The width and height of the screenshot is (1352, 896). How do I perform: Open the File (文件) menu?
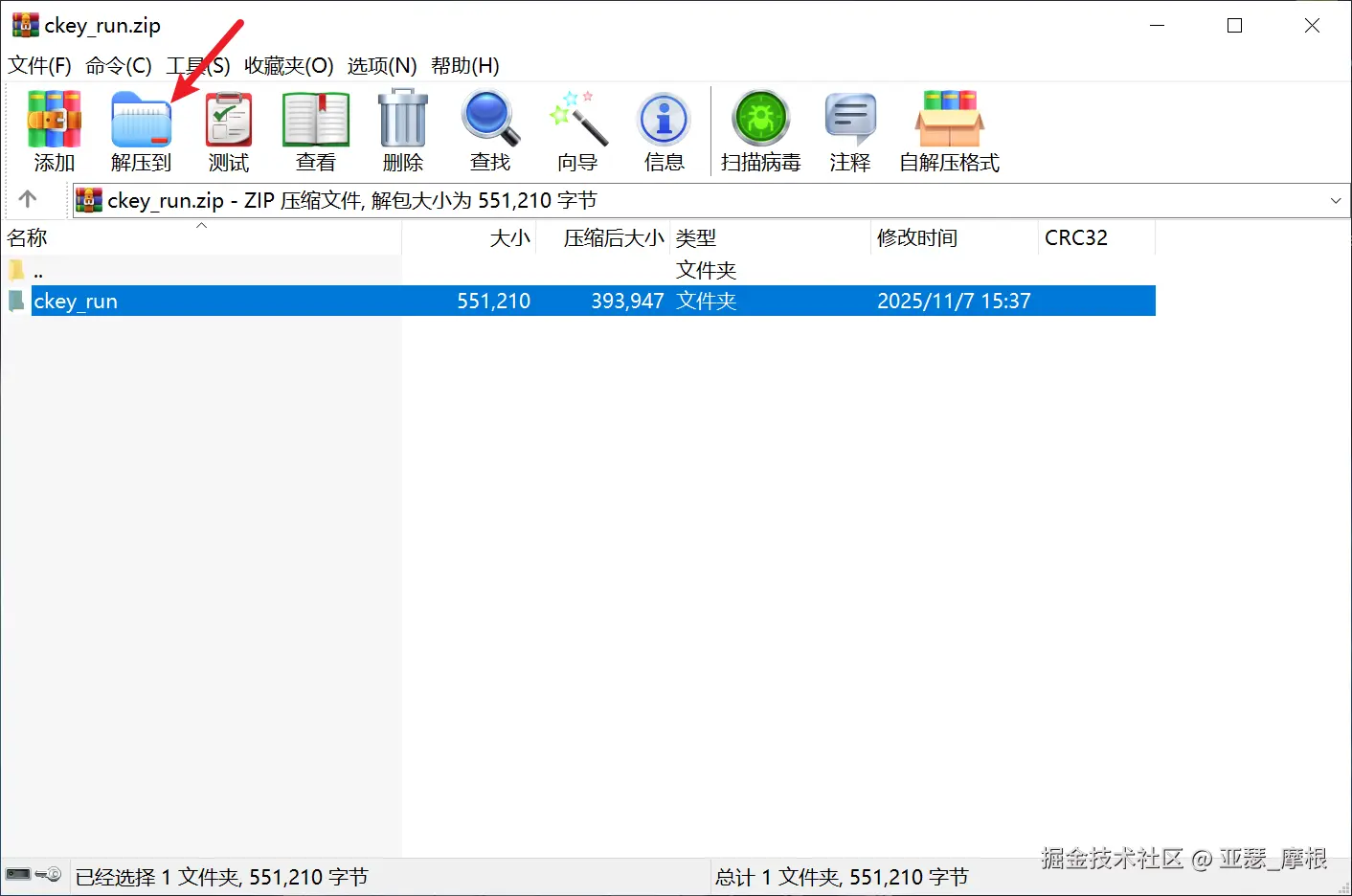pyautogui.click(x=39, y=65)
